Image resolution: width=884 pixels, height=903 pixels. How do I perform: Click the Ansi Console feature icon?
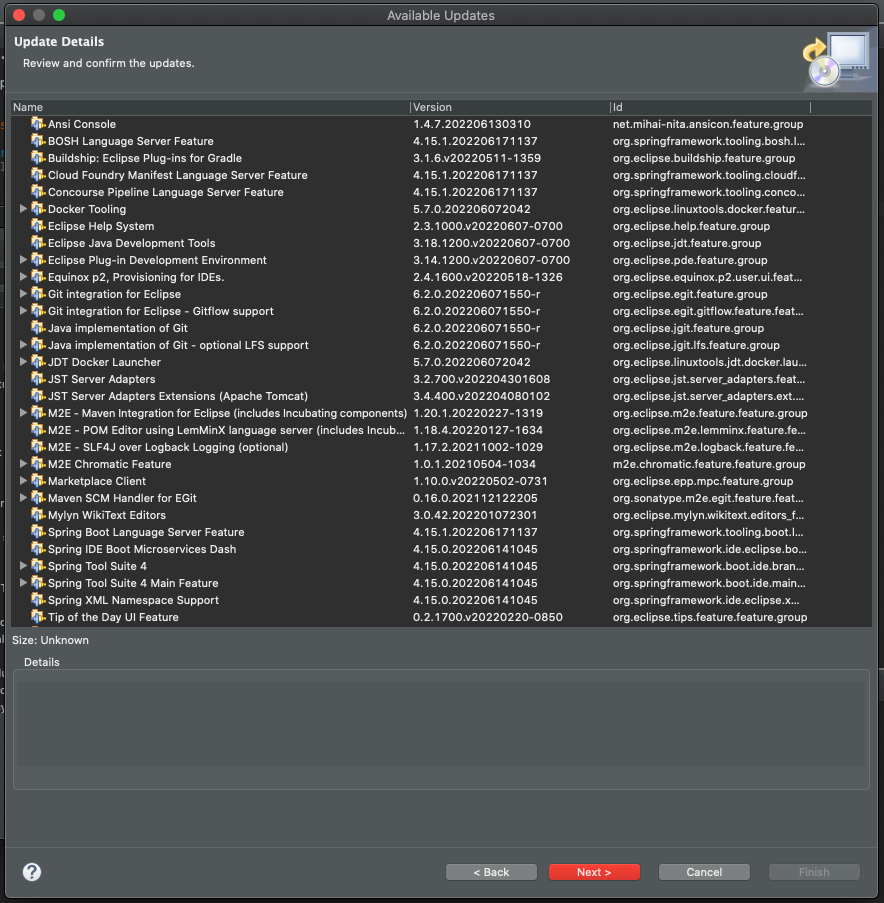(38, 124)
